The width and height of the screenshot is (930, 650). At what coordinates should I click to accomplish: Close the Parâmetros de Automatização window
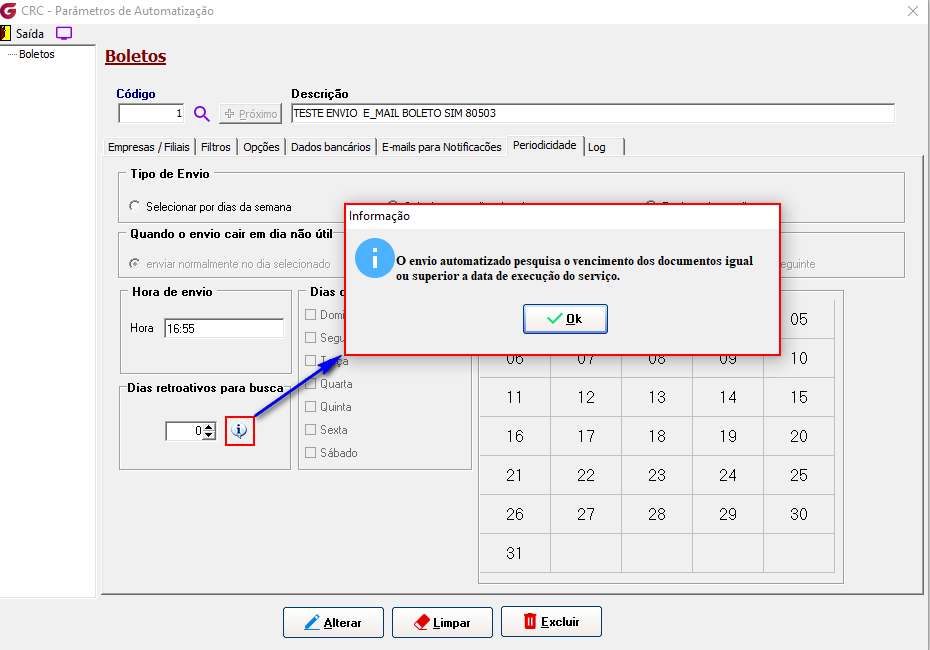pyautogui.click(x=913, y=11)
